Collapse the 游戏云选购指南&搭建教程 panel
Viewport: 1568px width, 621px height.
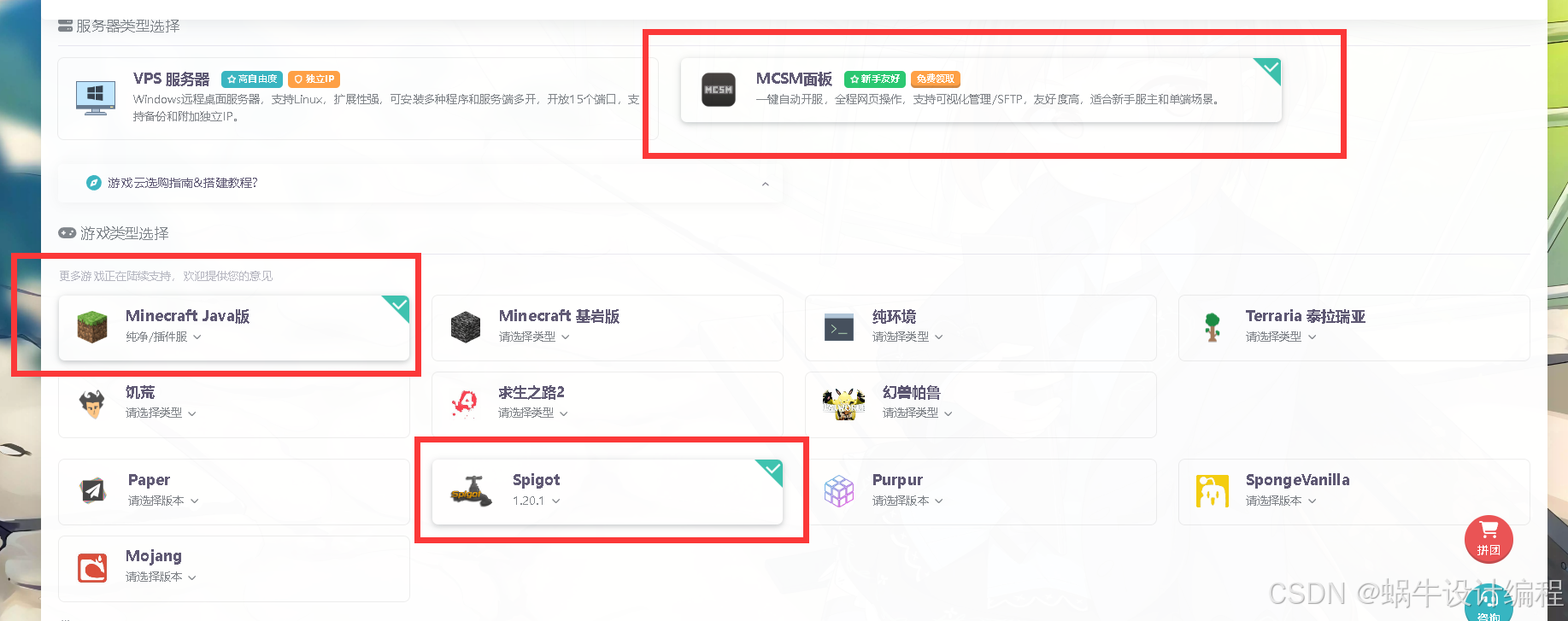(765, 184)
